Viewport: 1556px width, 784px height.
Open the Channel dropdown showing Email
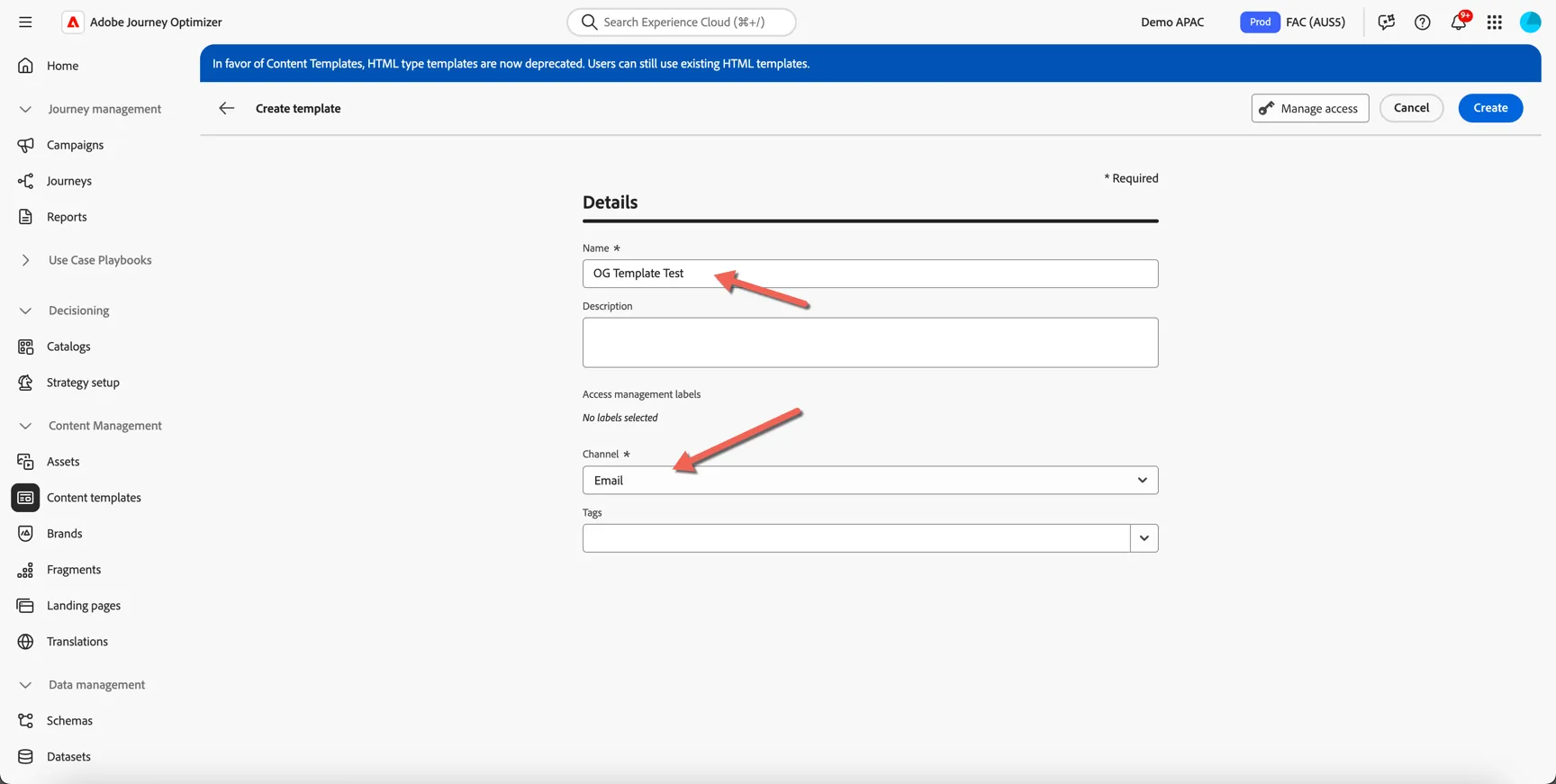[x=870, y=480]
